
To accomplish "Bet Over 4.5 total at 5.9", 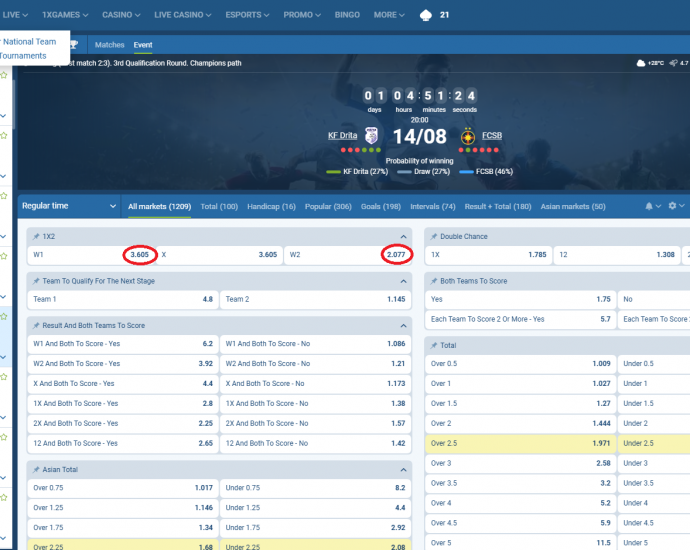I will point(521,523).
